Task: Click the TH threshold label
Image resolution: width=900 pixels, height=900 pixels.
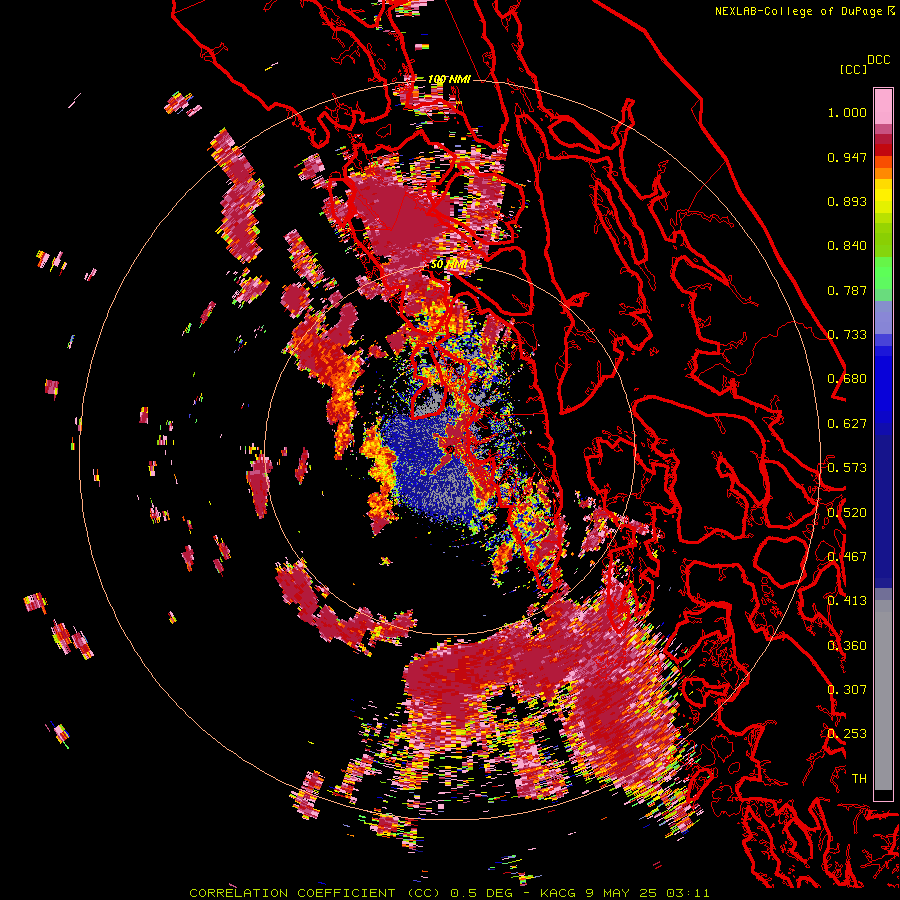Action: (859, 779)
